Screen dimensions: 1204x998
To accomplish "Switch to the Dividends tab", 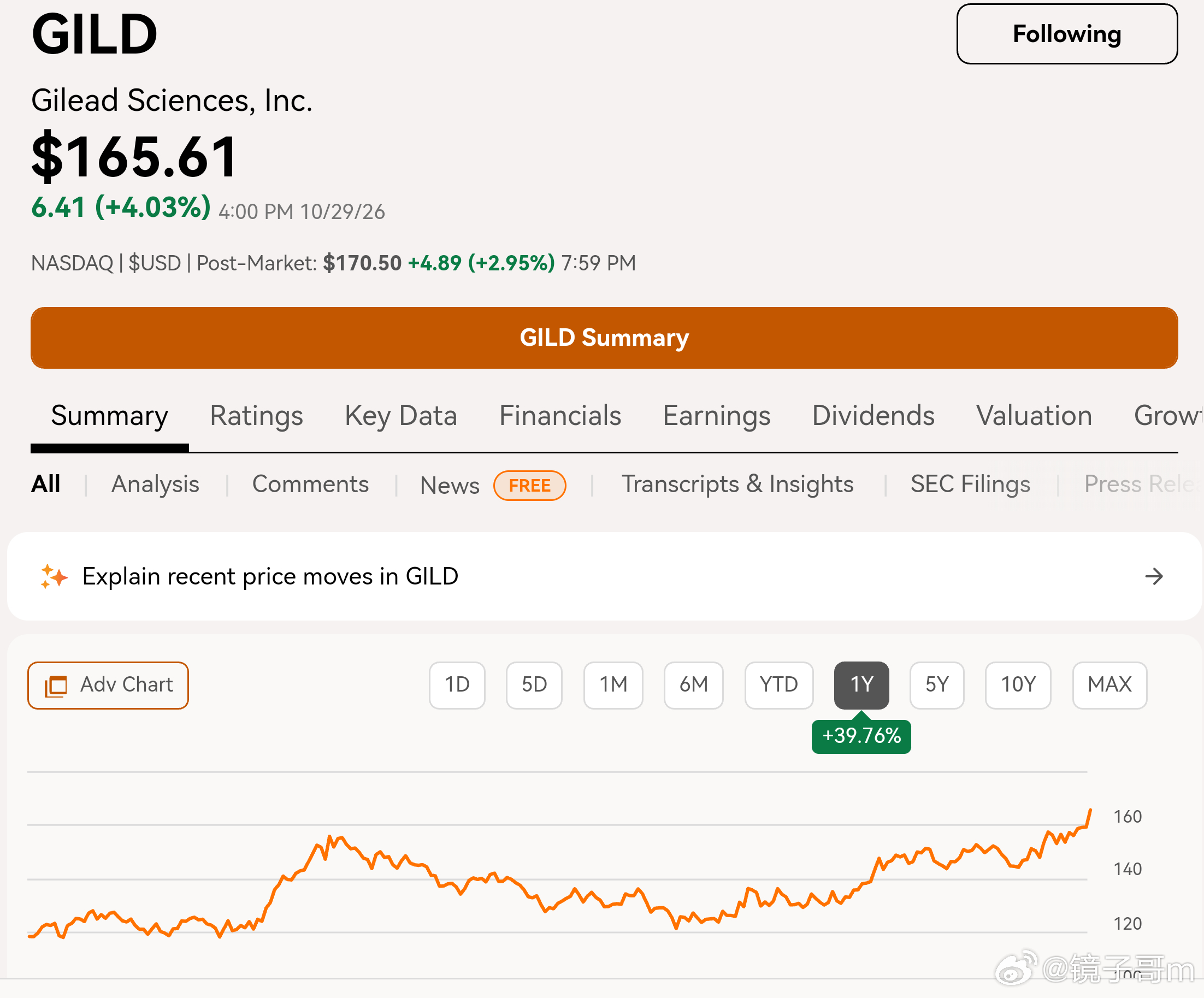I will 873,416.
